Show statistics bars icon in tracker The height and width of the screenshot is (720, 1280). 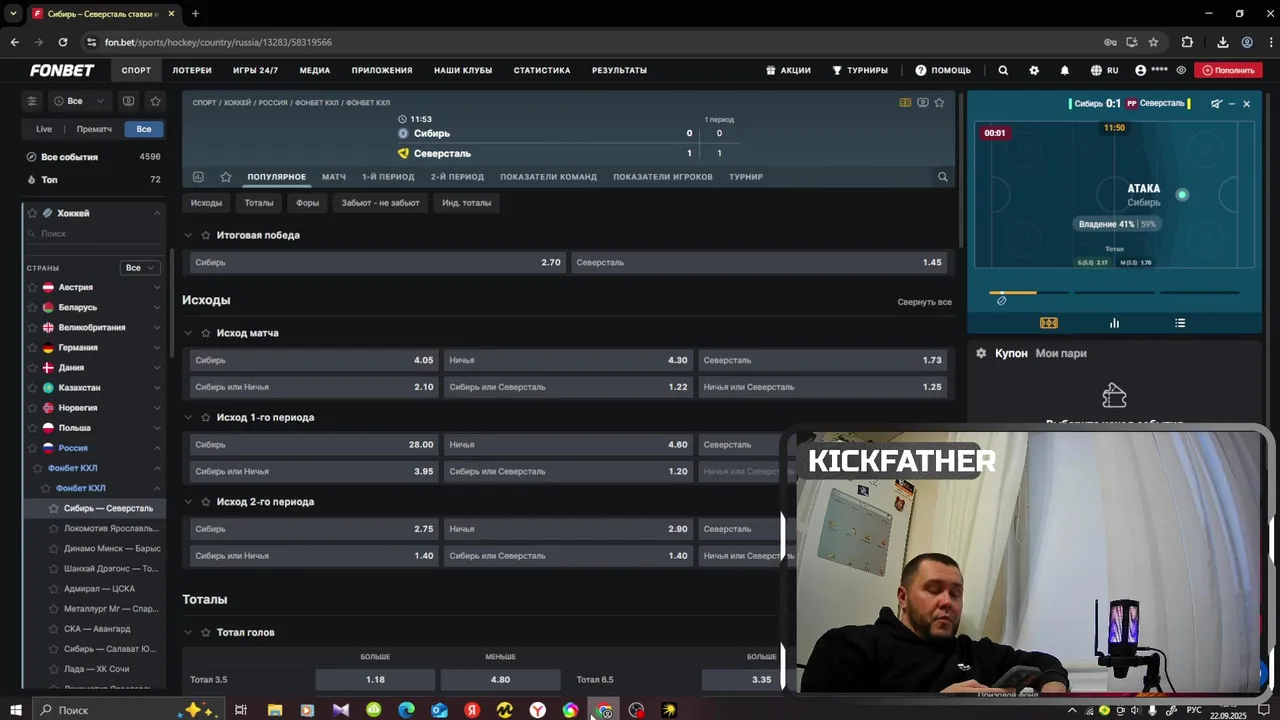pyautogui.click(x=1114, y=323)
